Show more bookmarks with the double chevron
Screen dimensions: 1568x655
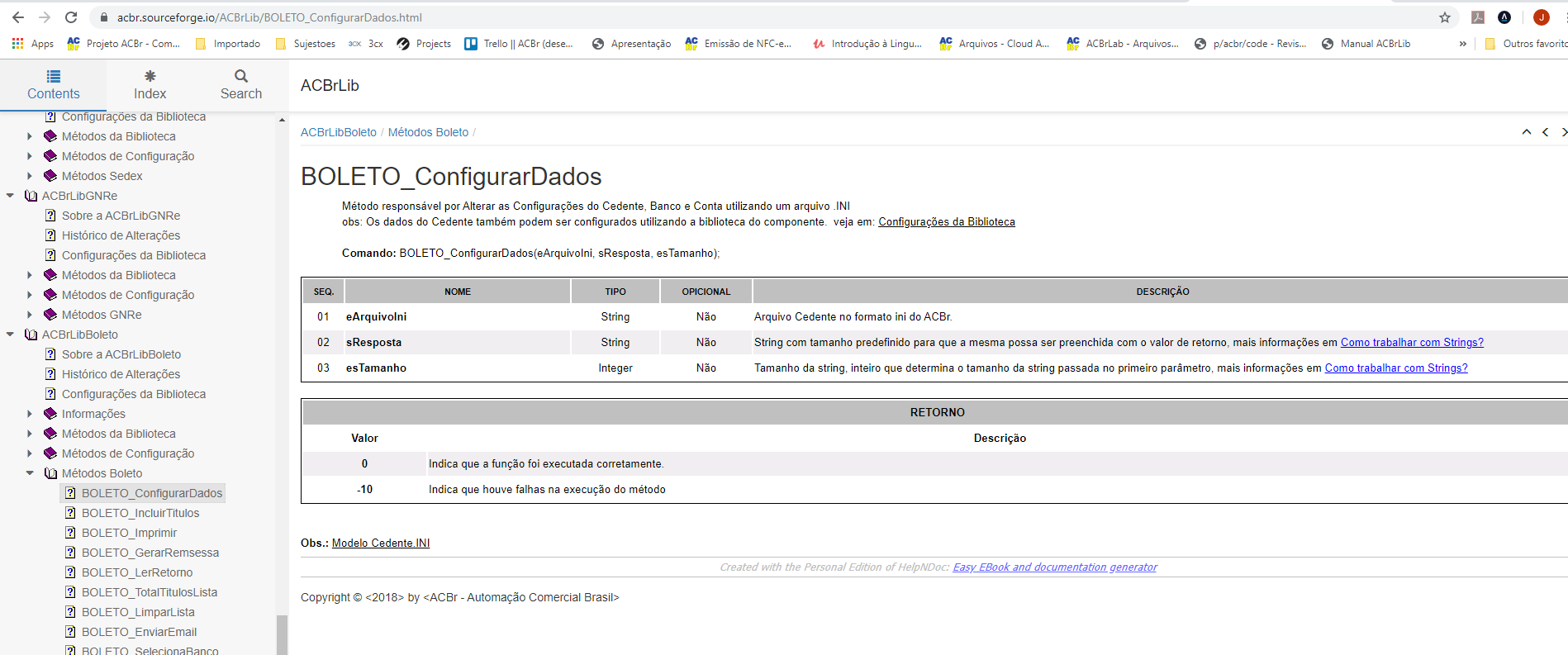pyautogui.click(x=1463, y=44)
